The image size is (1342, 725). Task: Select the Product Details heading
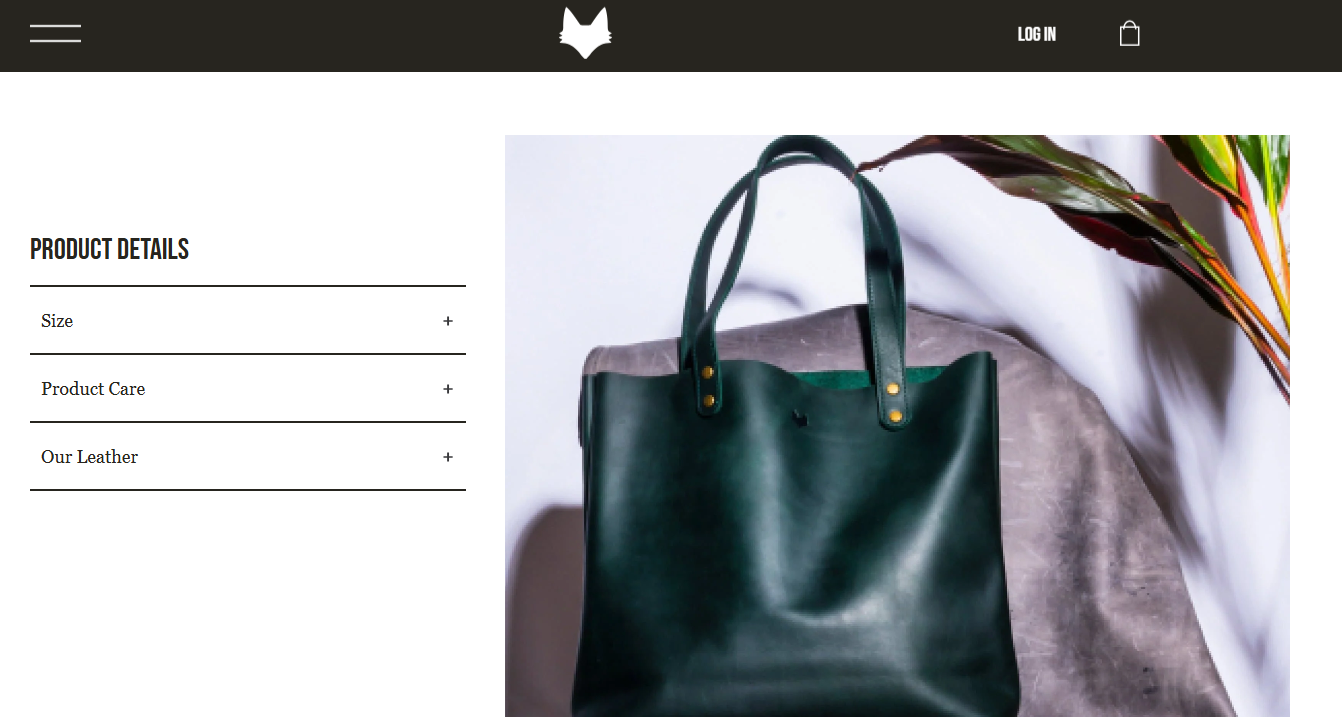pos(110,249)
